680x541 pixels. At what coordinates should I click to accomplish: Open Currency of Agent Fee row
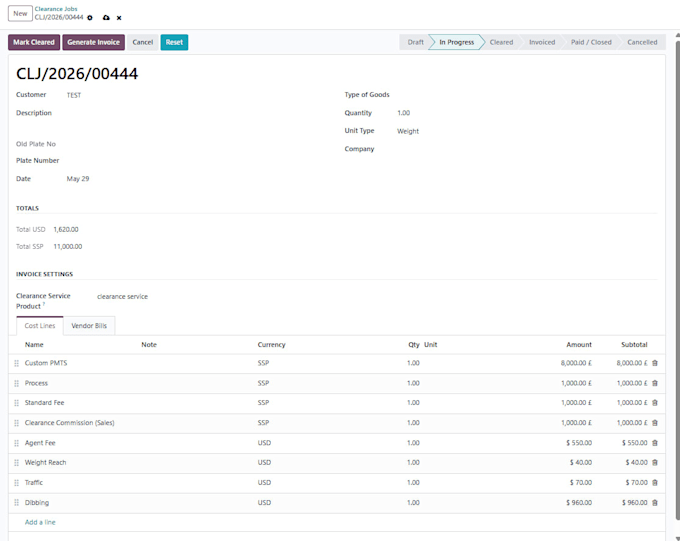click(x=264, y=443)
